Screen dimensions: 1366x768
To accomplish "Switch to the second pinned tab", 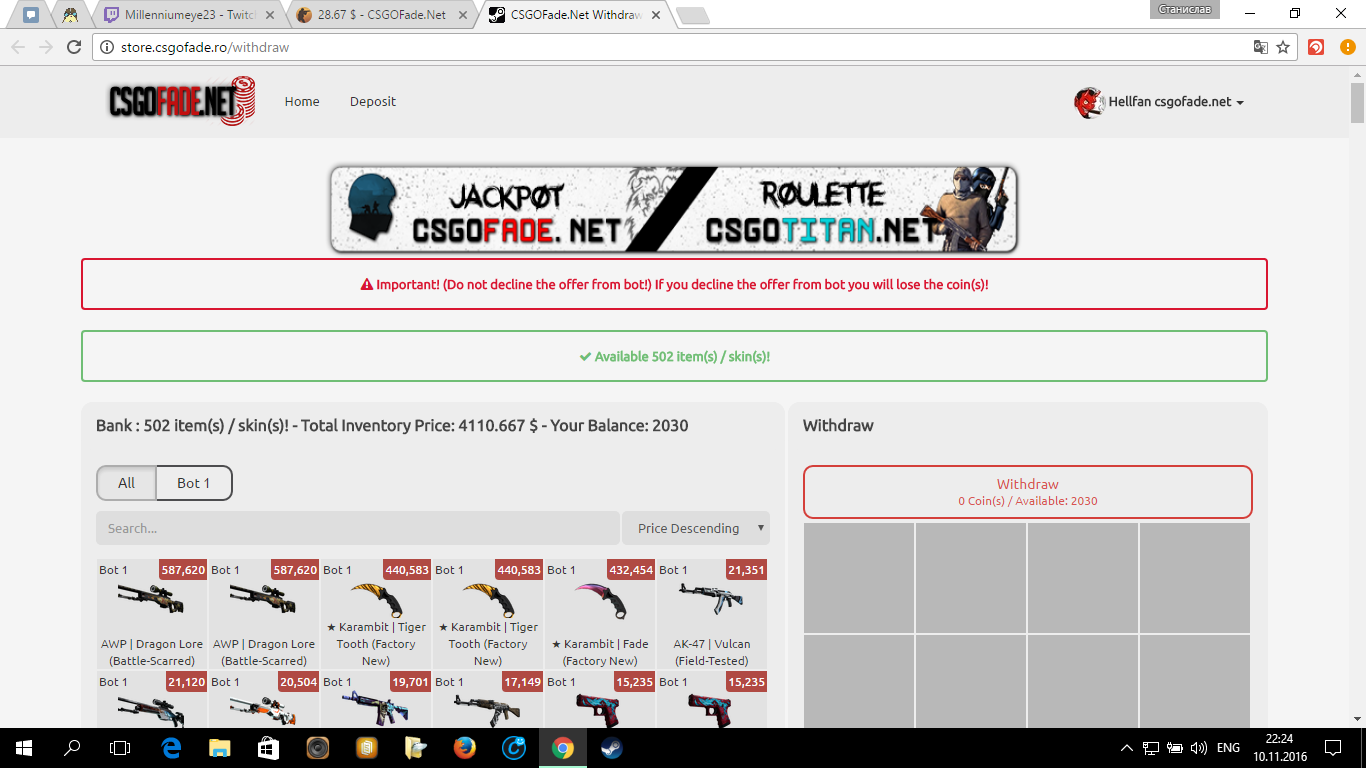I will pyautogui.click(x=70, y=15).
